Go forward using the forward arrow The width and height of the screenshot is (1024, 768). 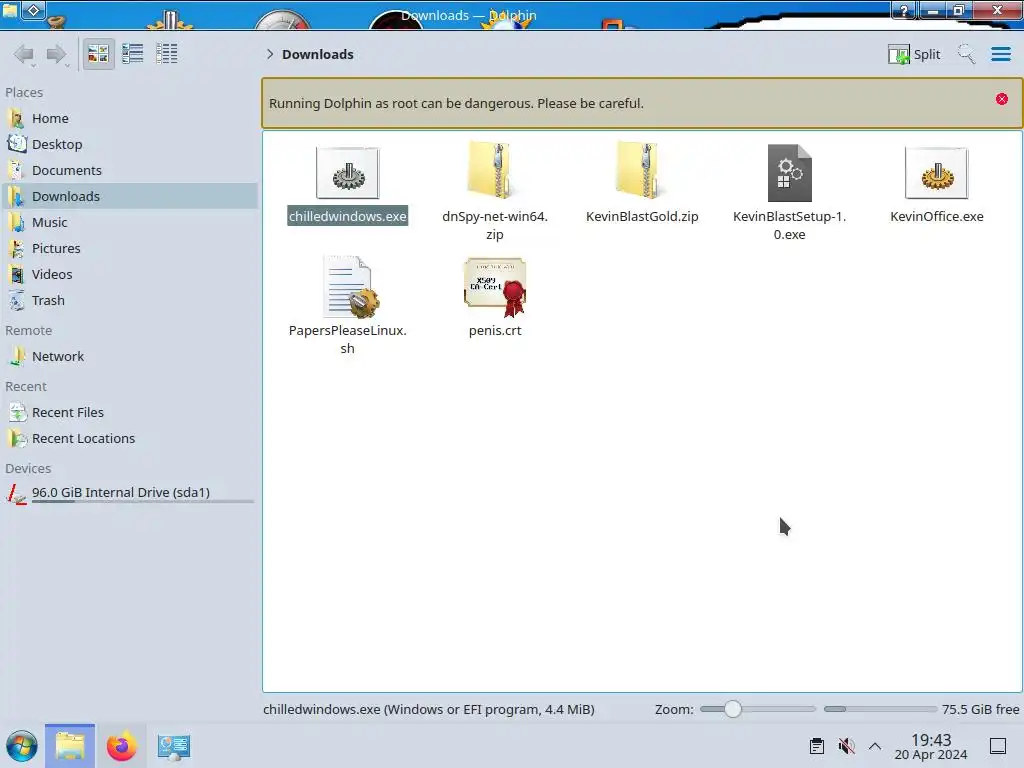57,54
